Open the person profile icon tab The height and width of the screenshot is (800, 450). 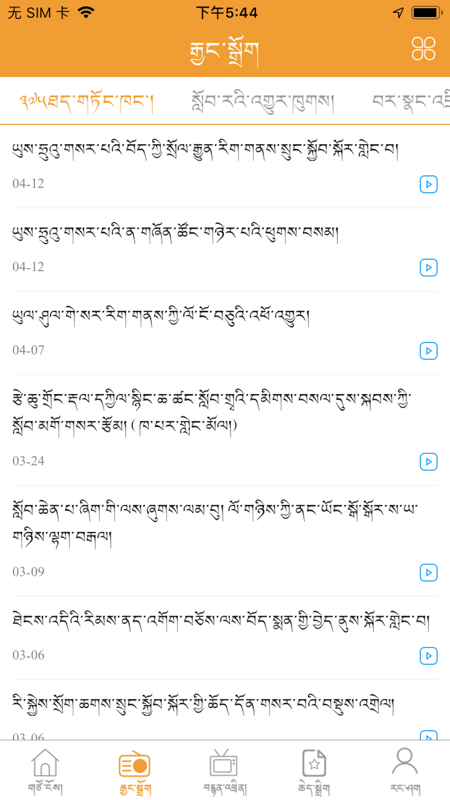(405, 762)
